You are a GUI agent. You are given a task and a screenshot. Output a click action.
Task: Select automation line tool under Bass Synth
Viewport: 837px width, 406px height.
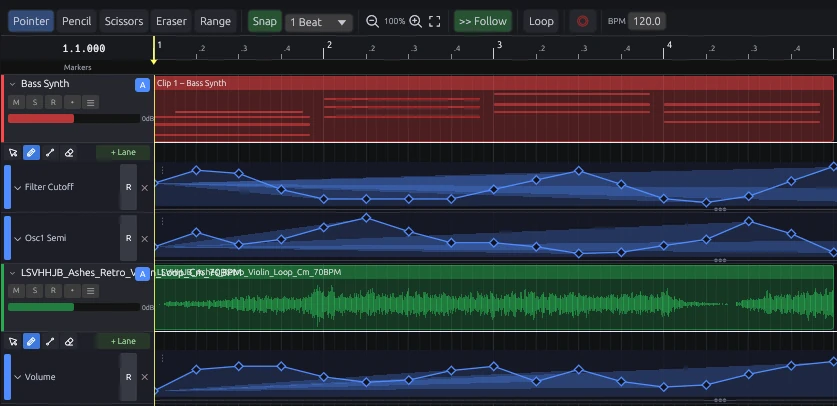pyautogui.click(x=50, y=153)
